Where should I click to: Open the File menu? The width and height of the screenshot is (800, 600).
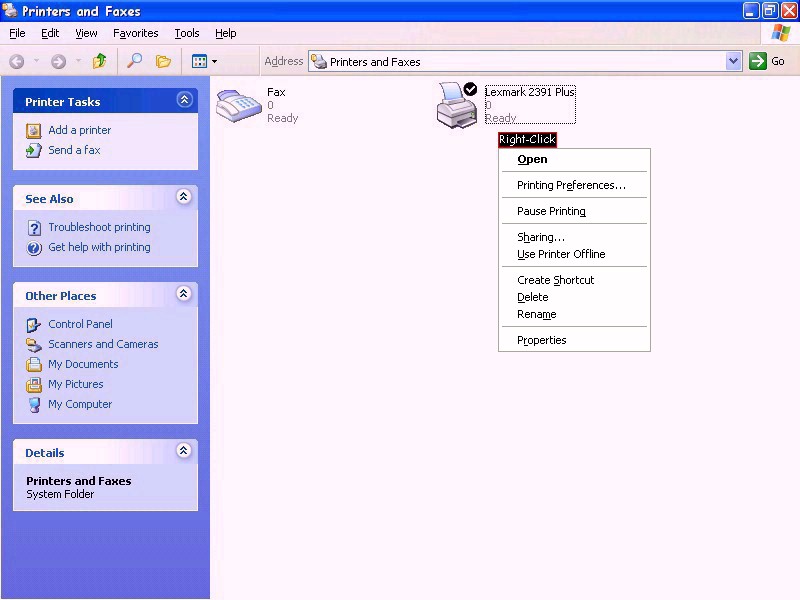[x=17, y=33]
